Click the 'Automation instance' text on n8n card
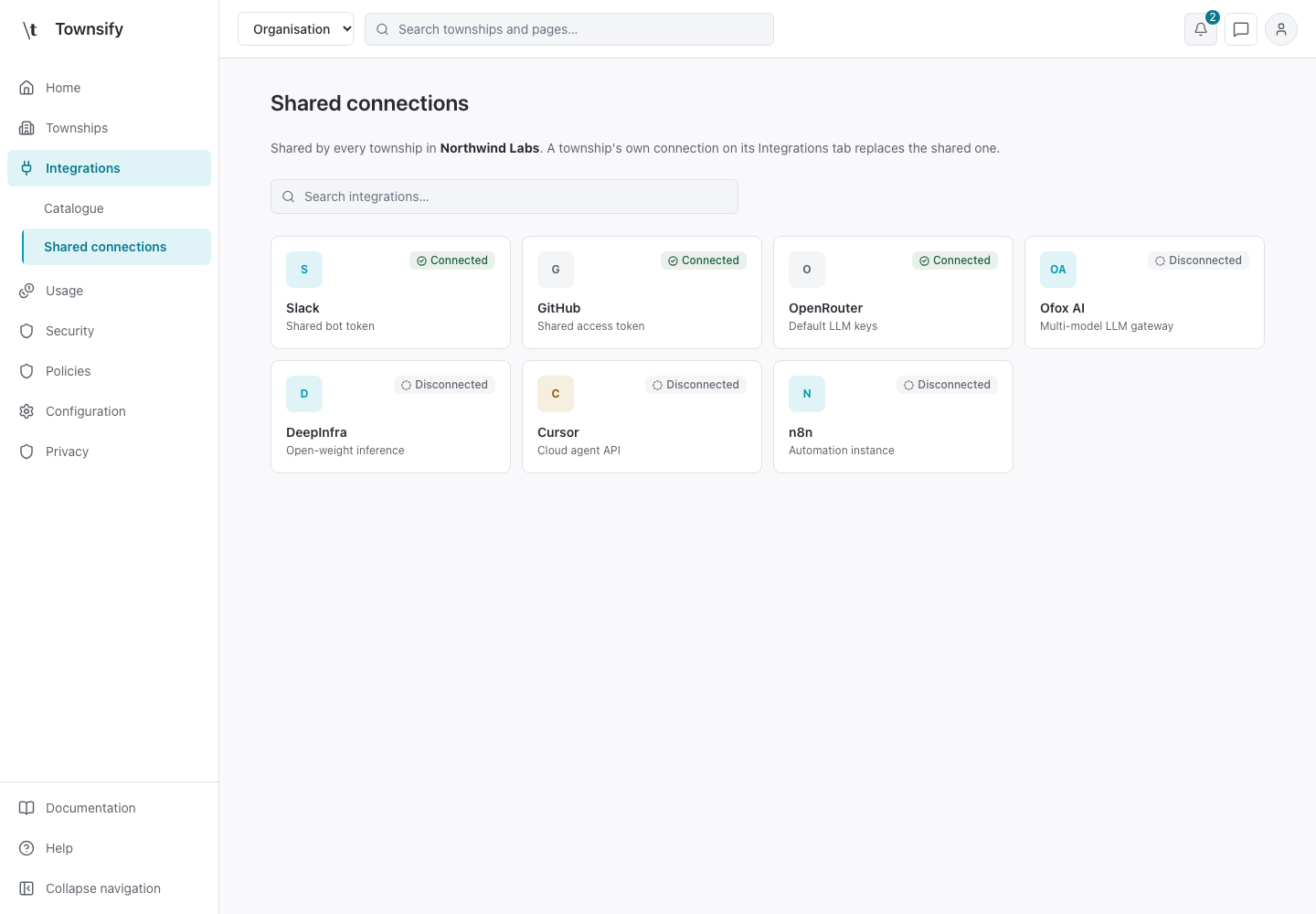1316x914 pixels. pyautogui.click(x=842, y=451)
